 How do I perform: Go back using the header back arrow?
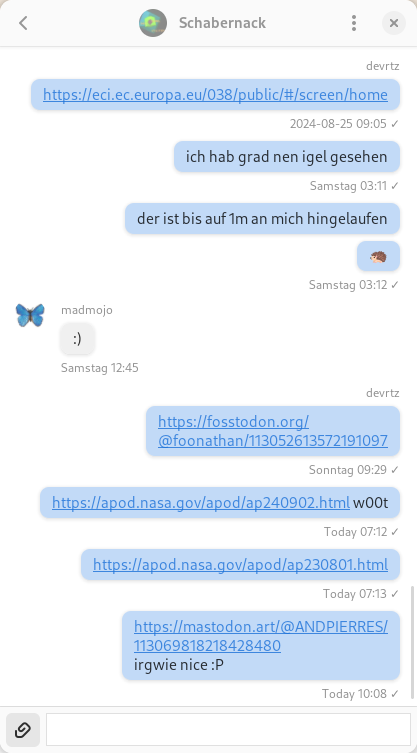tap(23, 23)
